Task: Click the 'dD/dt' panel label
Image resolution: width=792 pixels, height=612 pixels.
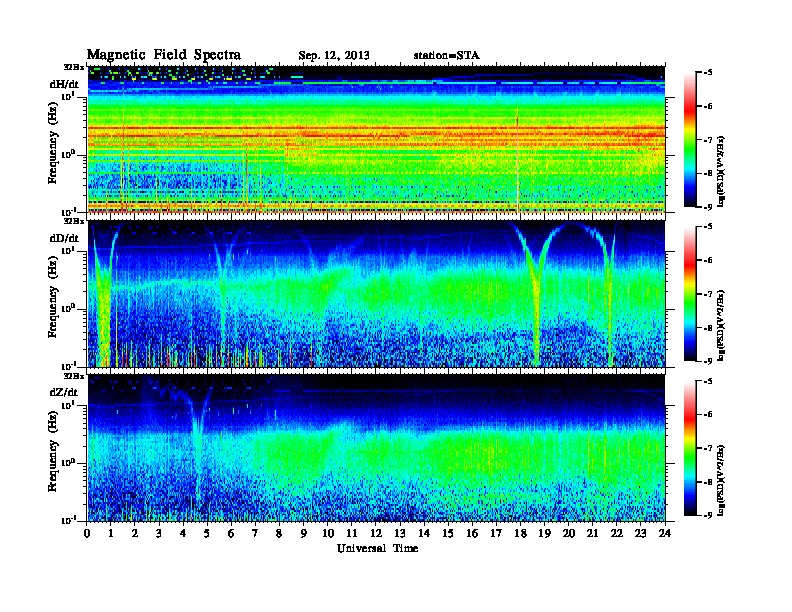Action: [64, 238]
